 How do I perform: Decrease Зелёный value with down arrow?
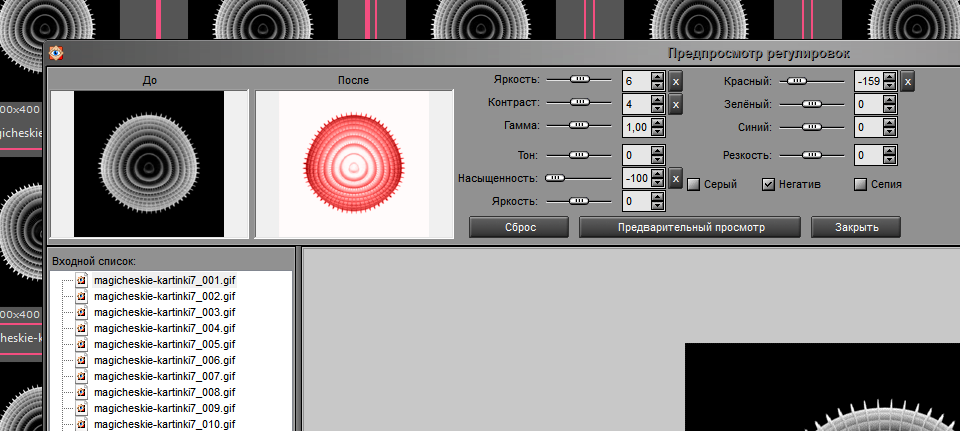tap(889, 109)
